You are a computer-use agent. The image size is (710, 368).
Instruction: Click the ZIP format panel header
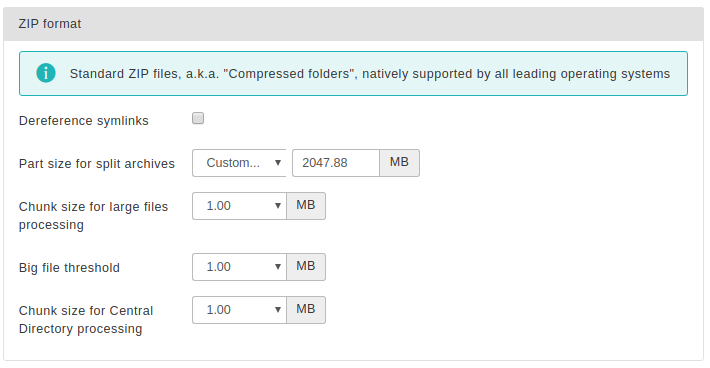(353, 24)
